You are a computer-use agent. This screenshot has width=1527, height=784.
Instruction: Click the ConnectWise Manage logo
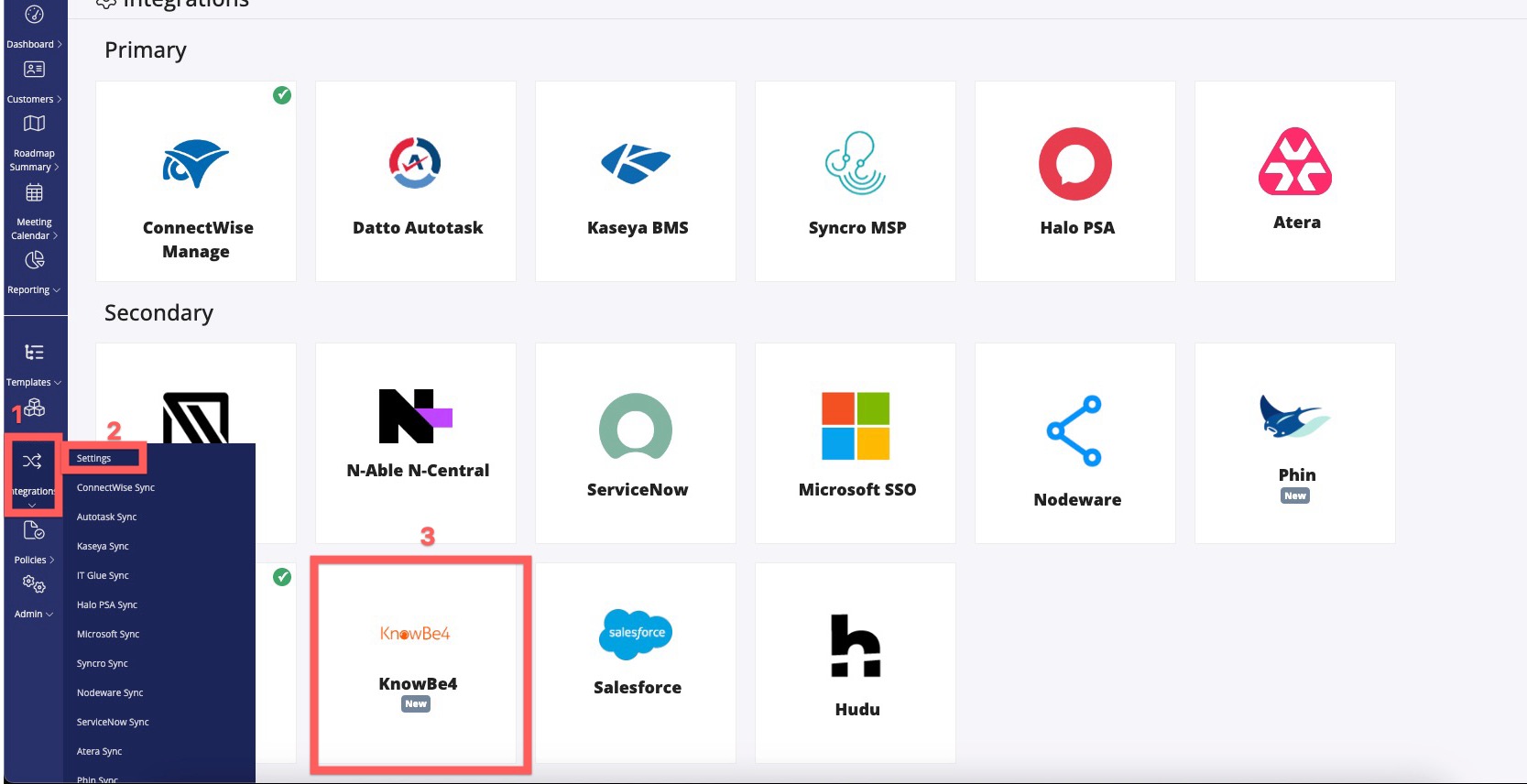coord(196,163)
